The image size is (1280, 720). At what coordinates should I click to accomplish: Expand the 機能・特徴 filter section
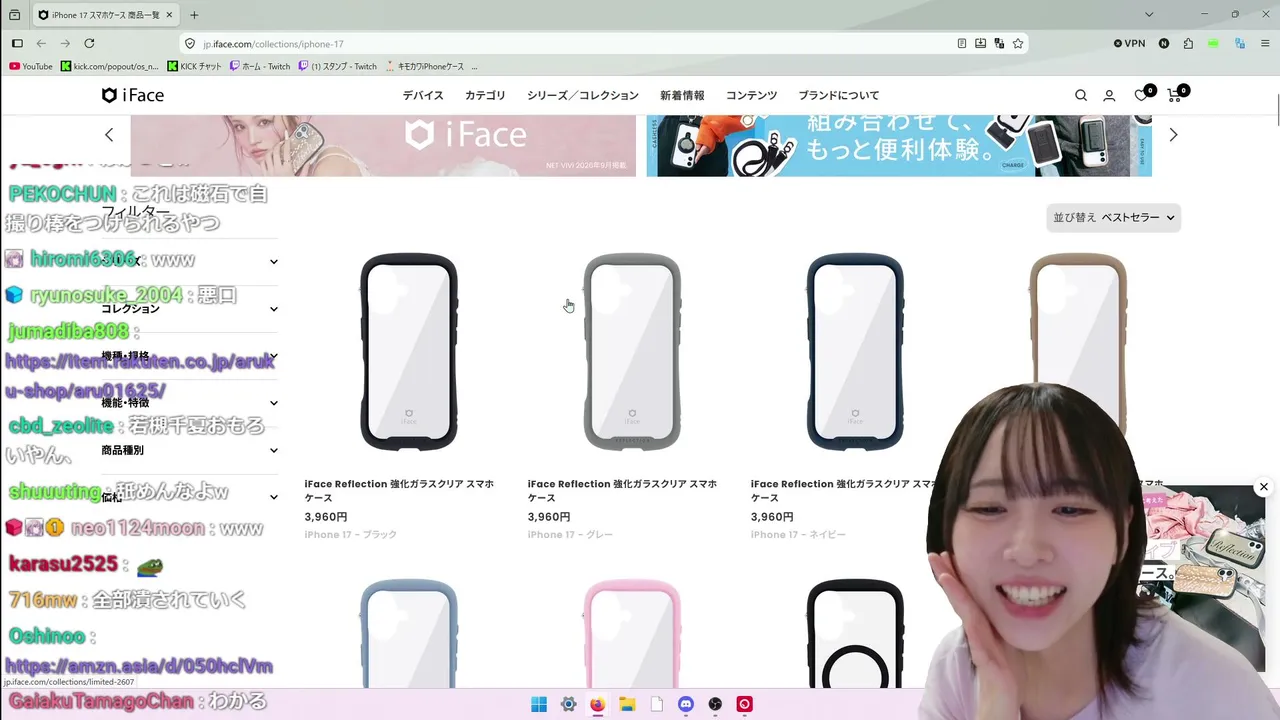tap(190, 403)
